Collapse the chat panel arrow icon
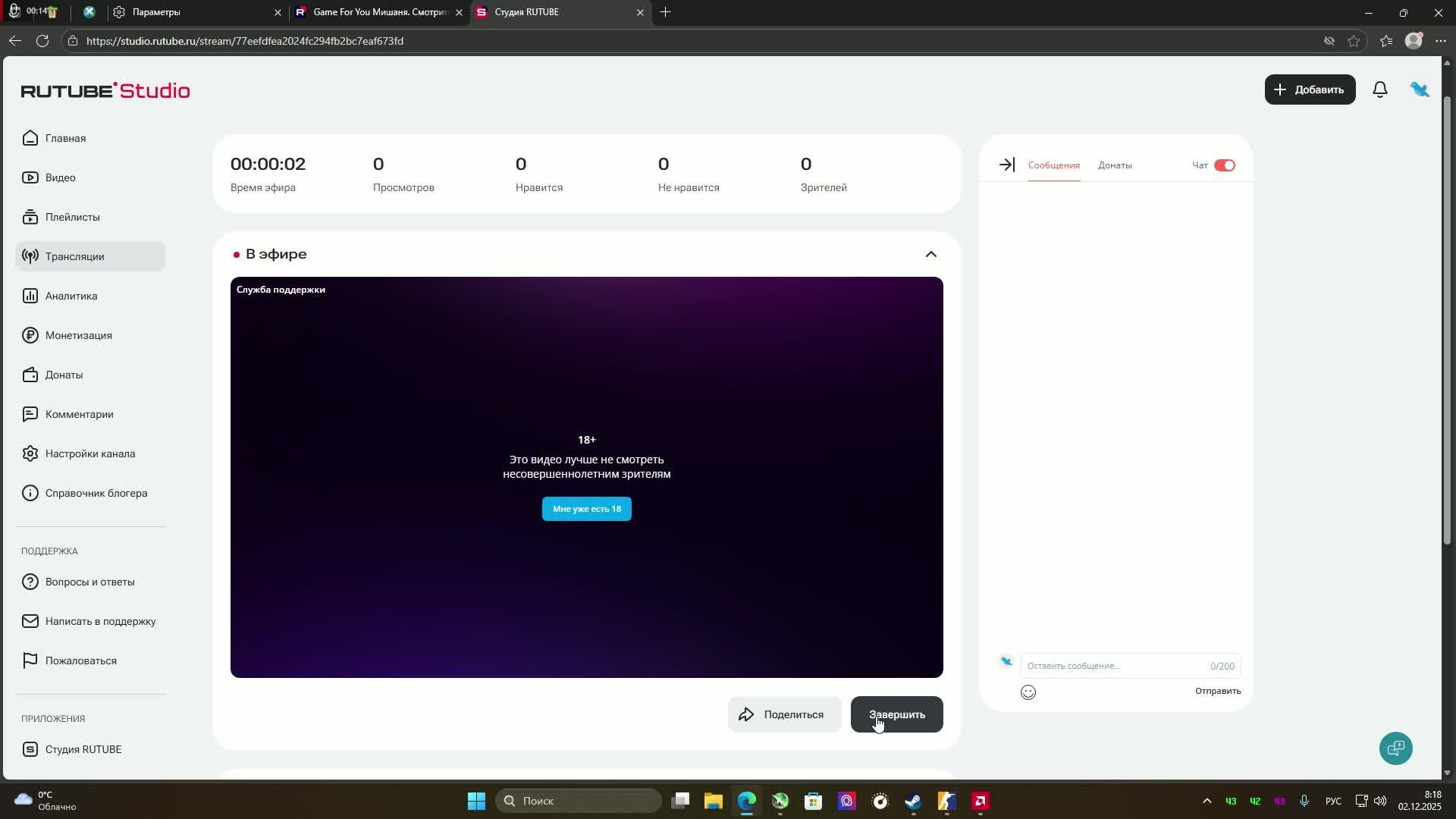This screenshot has width=1456, height=819. (x=1006, y=165)
